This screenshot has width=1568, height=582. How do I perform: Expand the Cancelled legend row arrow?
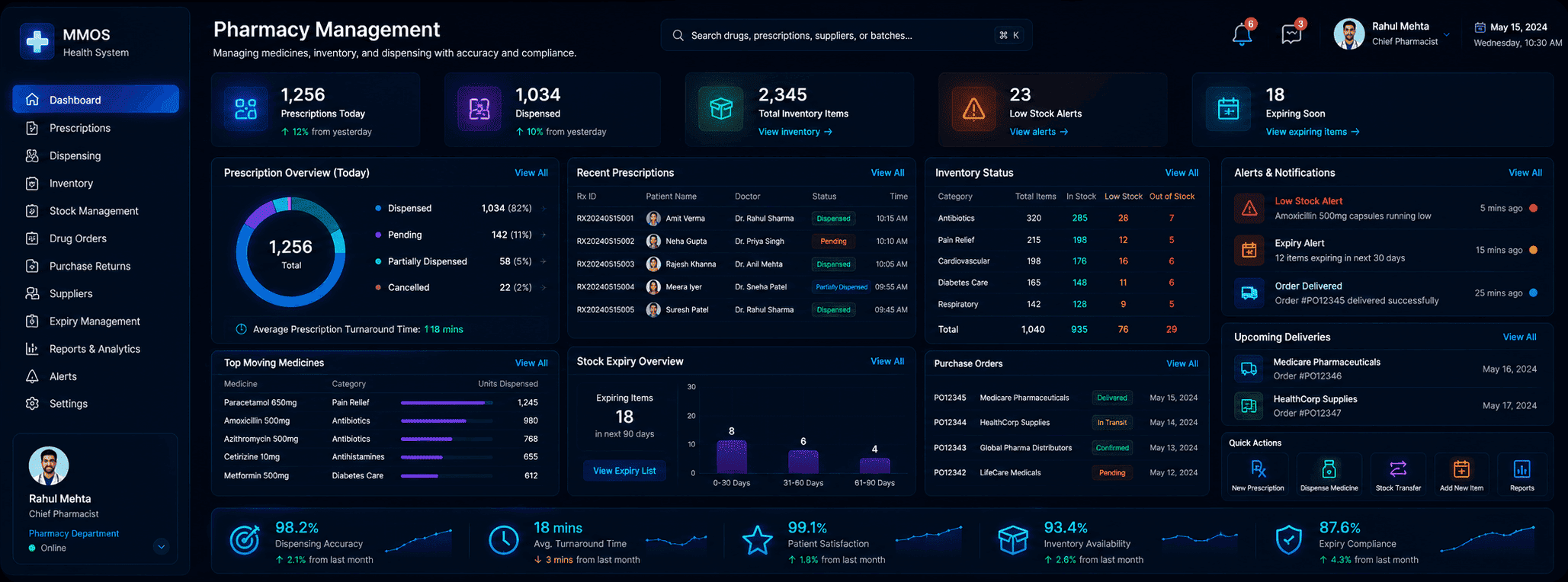544,287
